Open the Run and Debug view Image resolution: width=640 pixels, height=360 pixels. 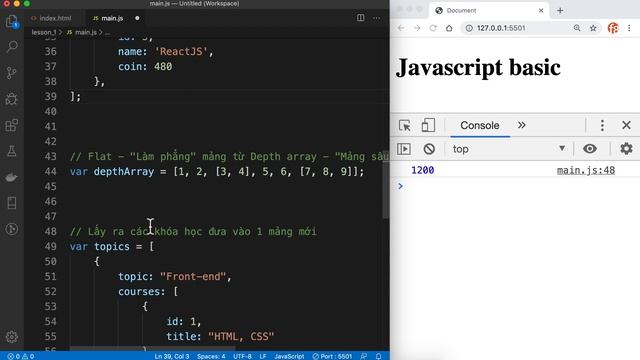click(x=12, y=99)
